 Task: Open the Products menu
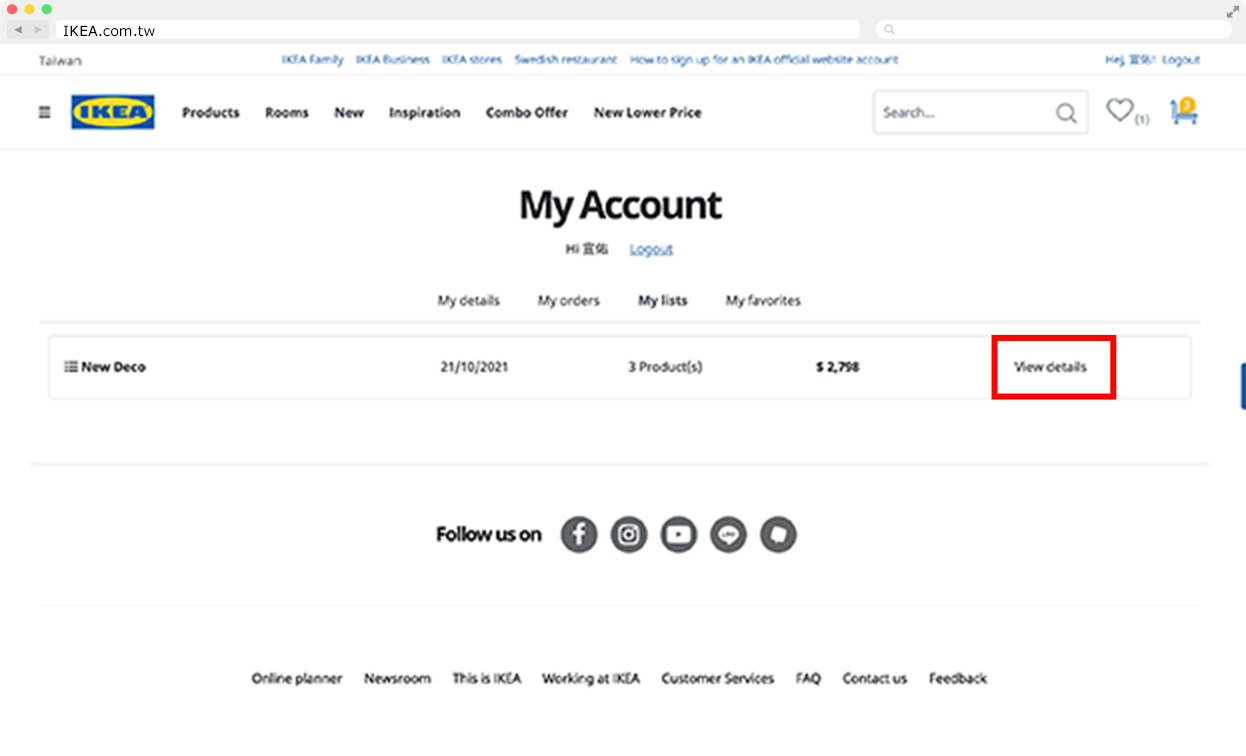211,113
